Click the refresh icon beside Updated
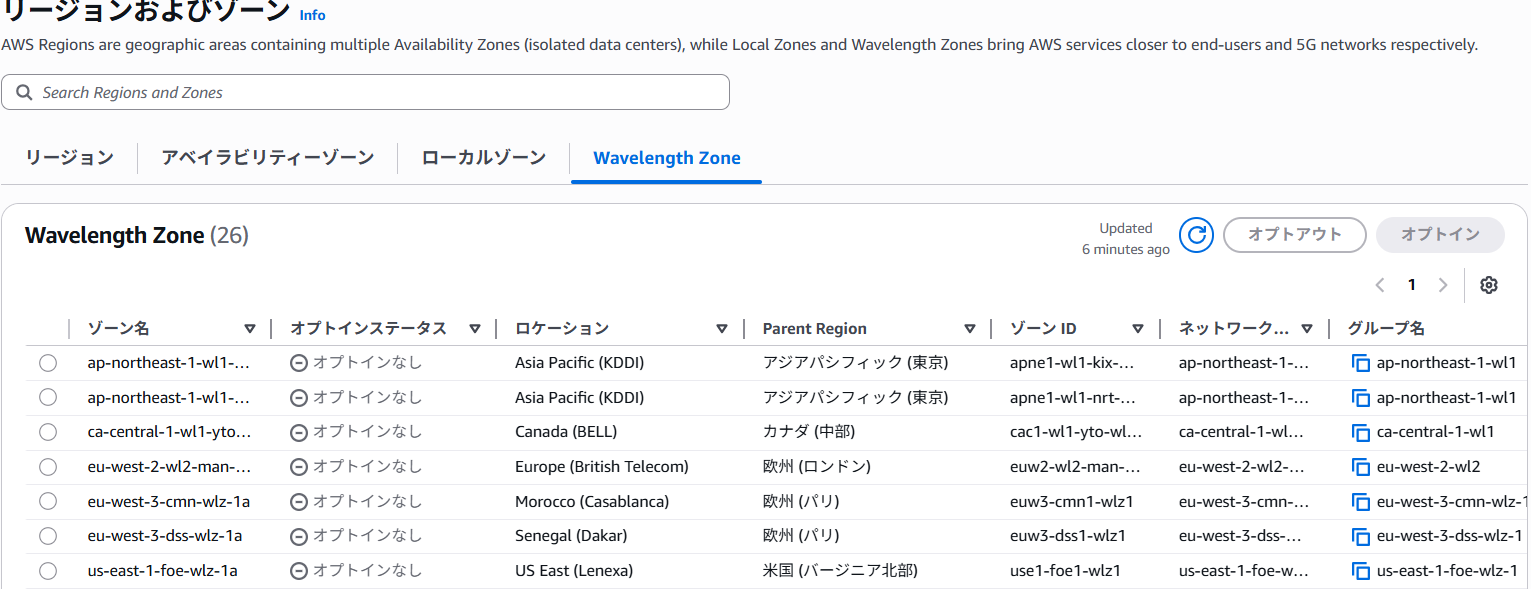 1196,235
